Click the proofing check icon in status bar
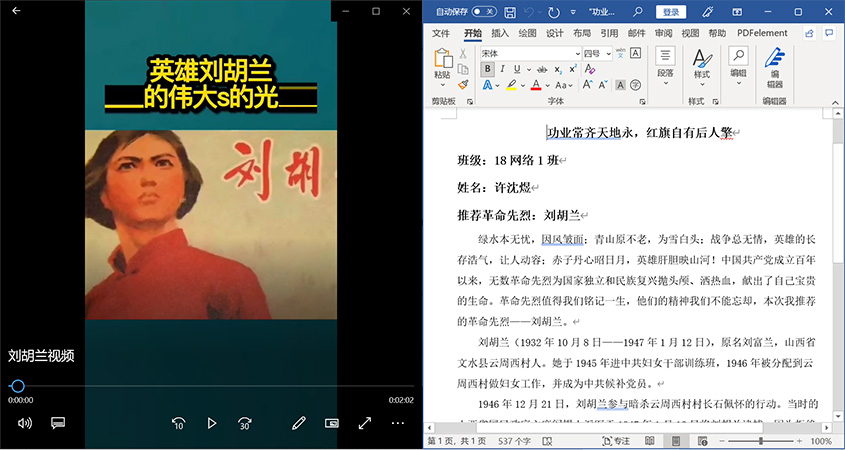 click(x=548, y=441)
